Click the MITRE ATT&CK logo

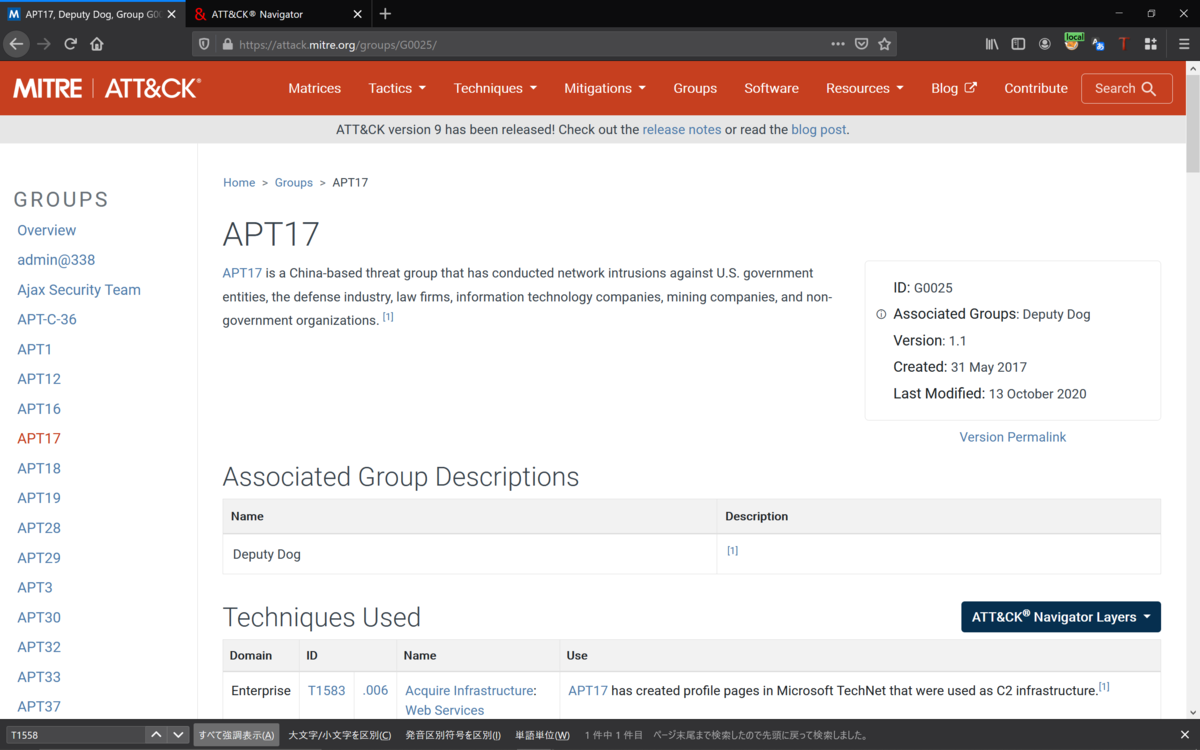click(107, 88)
